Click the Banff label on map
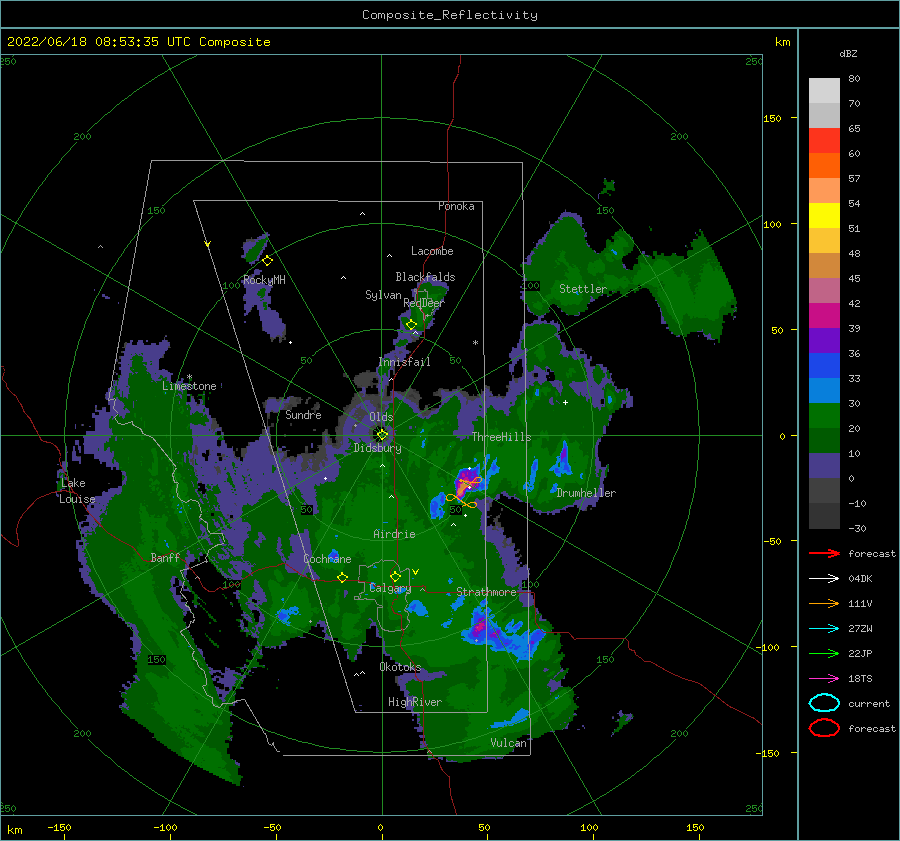This screenshot has width=900, height=841. 165,557
